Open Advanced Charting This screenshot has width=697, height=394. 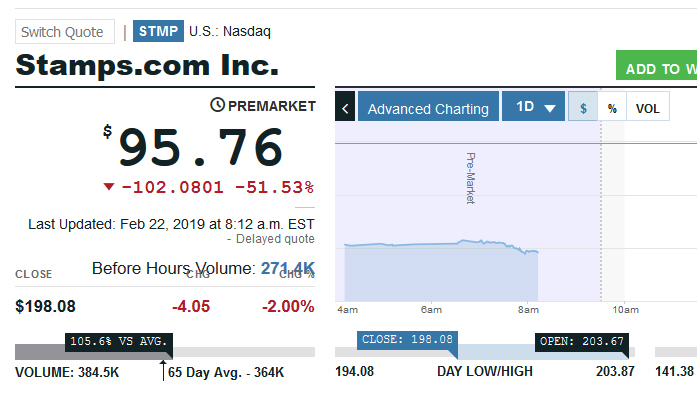[429, 106]
